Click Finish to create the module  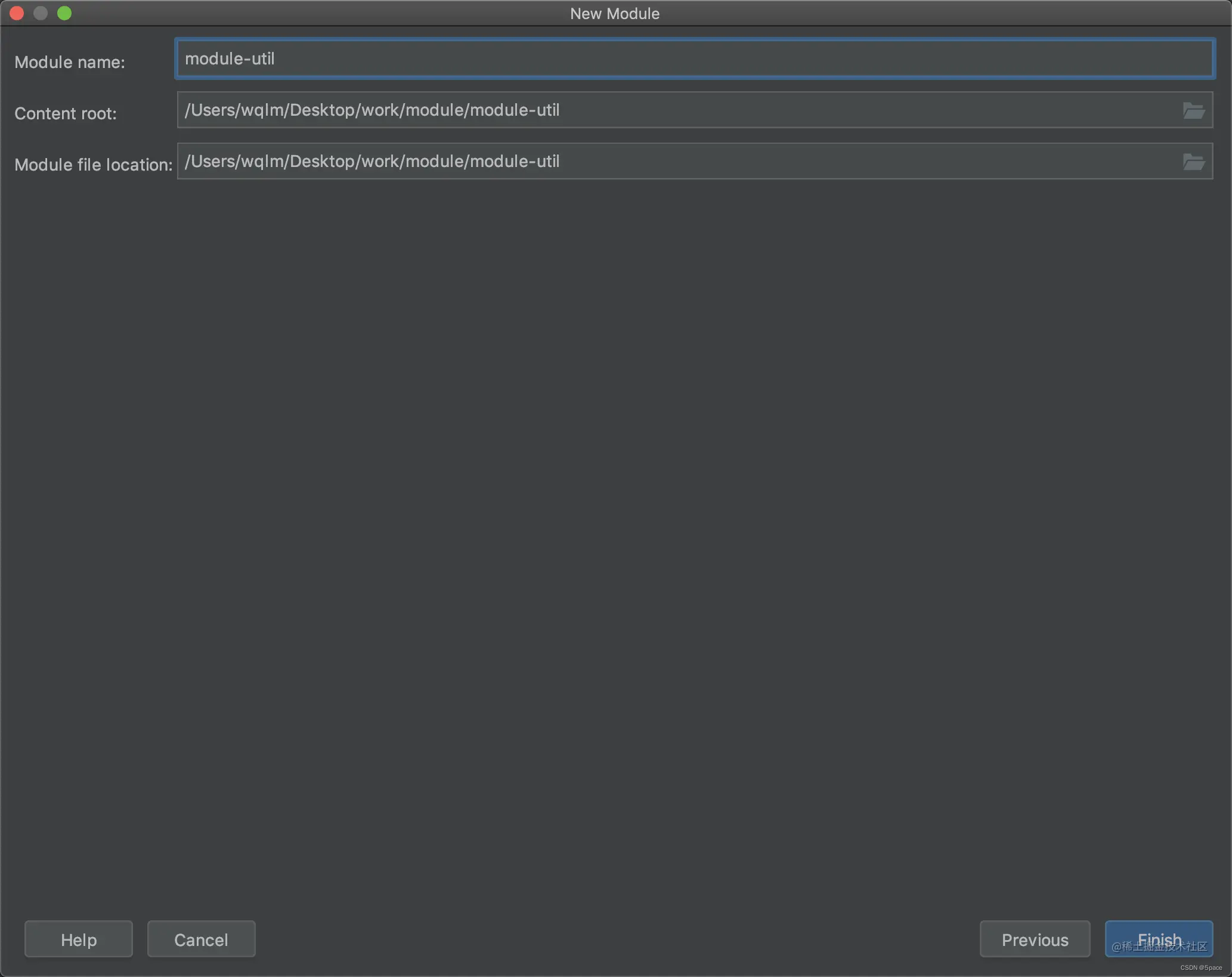pos(1159,938)
